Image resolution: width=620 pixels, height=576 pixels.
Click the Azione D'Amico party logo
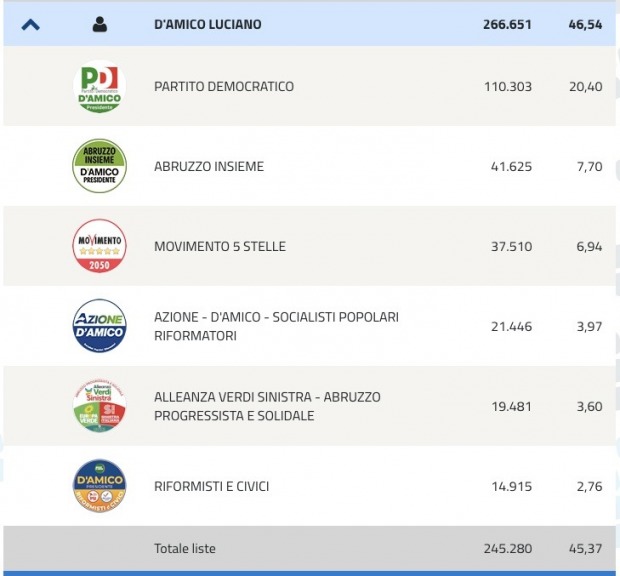(100, 326)
